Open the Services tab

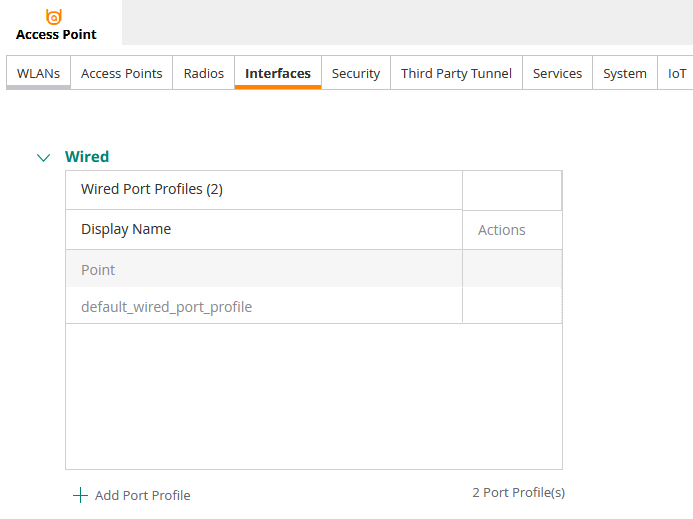click(x=557, y=73)
